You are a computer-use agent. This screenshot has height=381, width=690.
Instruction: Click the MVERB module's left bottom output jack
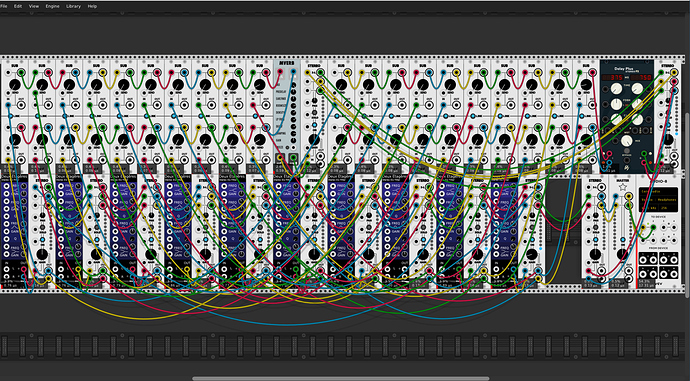[280, 157]
